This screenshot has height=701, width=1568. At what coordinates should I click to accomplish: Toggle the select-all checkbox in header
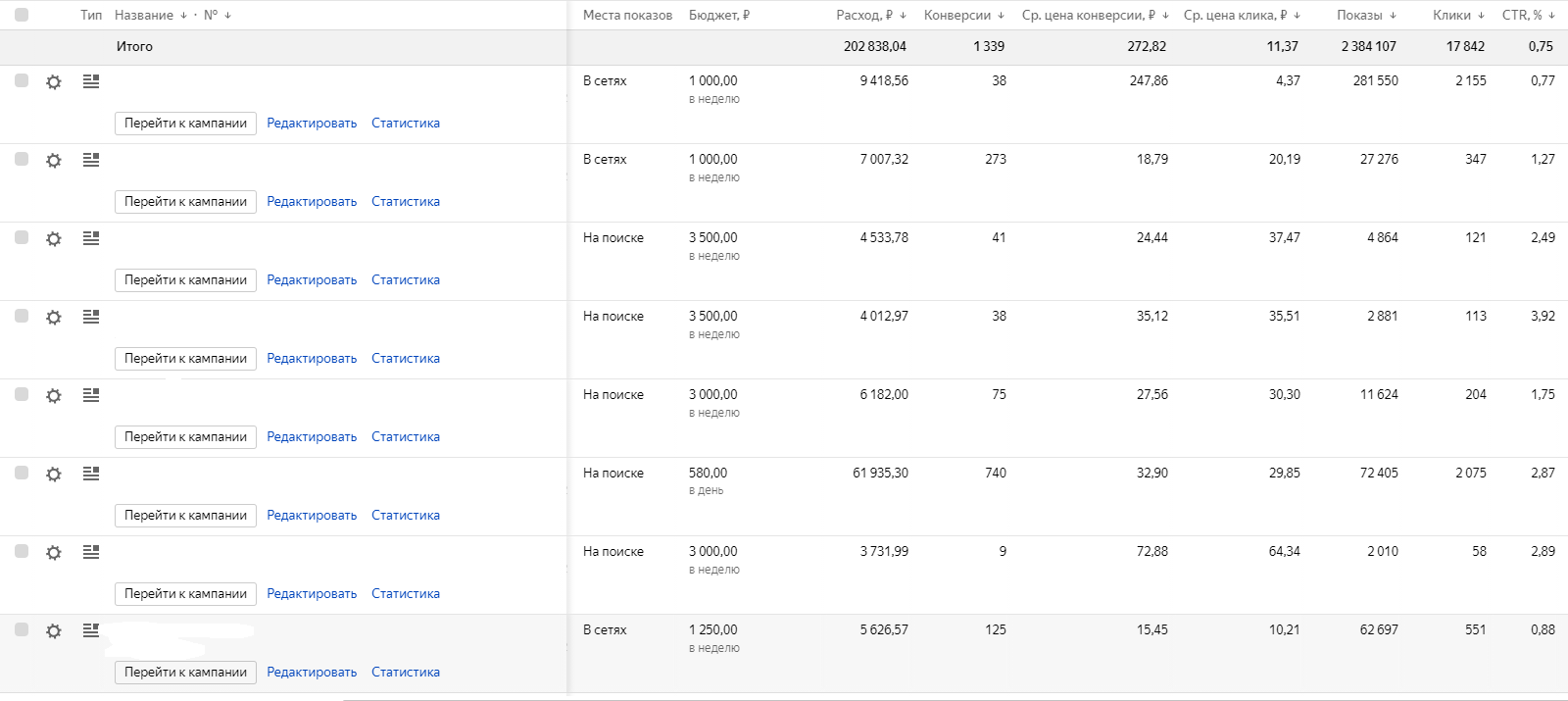point(22,15)
